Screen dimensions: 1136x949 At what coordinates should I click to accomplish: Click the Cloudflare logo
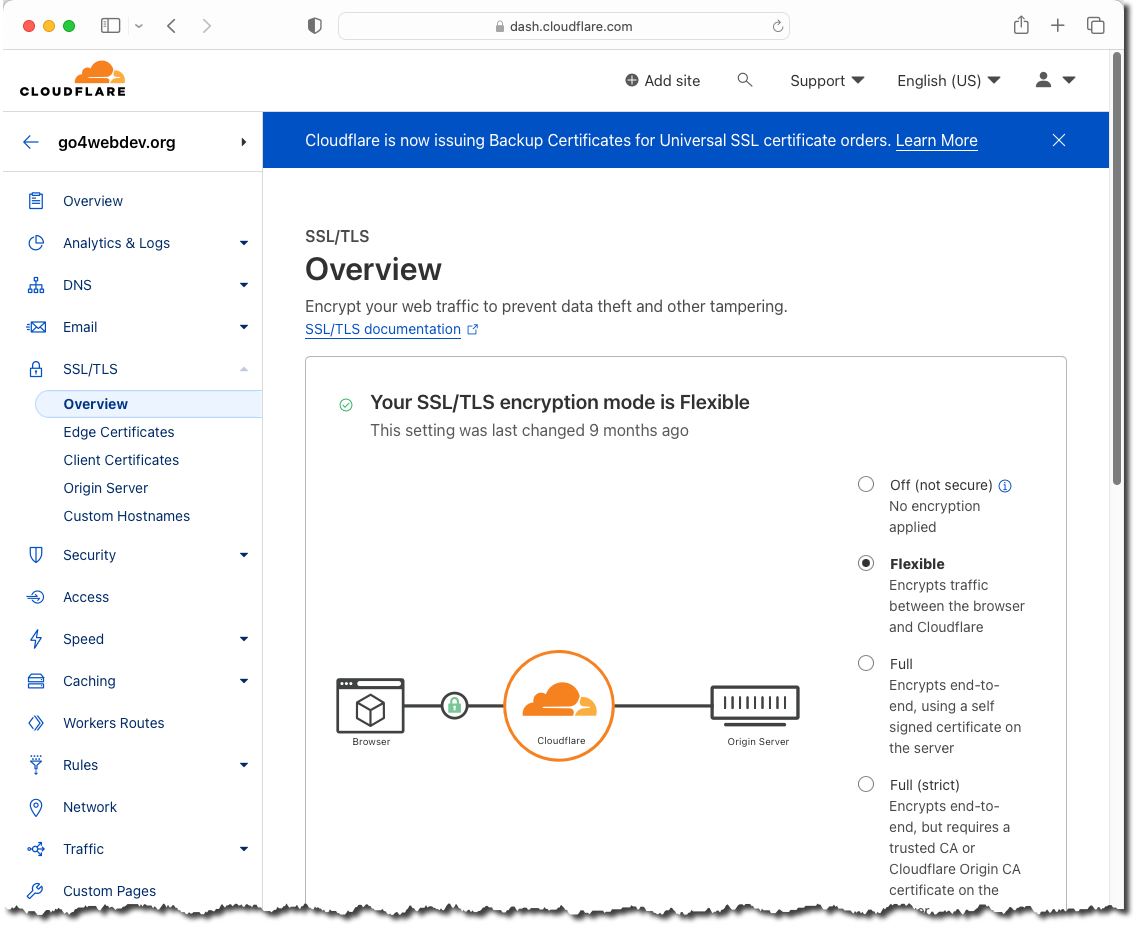click(x=72, y=79)
